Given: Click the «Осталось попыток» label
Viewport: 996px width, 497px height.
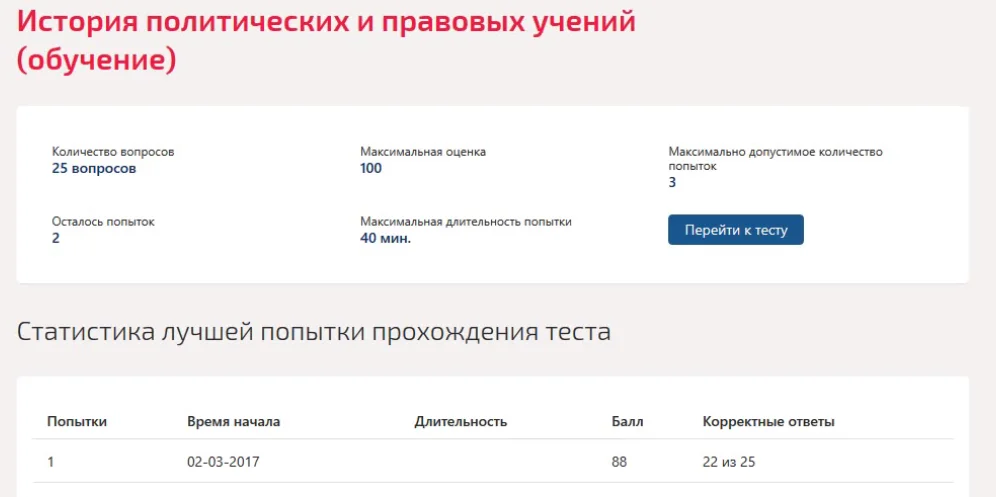Looking at the screenshot, I should pos(103,222).
